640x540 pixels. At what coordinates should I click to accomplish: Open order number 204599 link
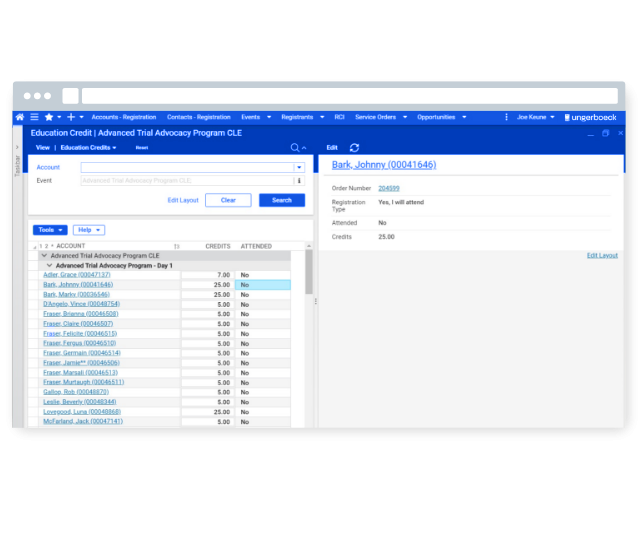coord(389,188)
